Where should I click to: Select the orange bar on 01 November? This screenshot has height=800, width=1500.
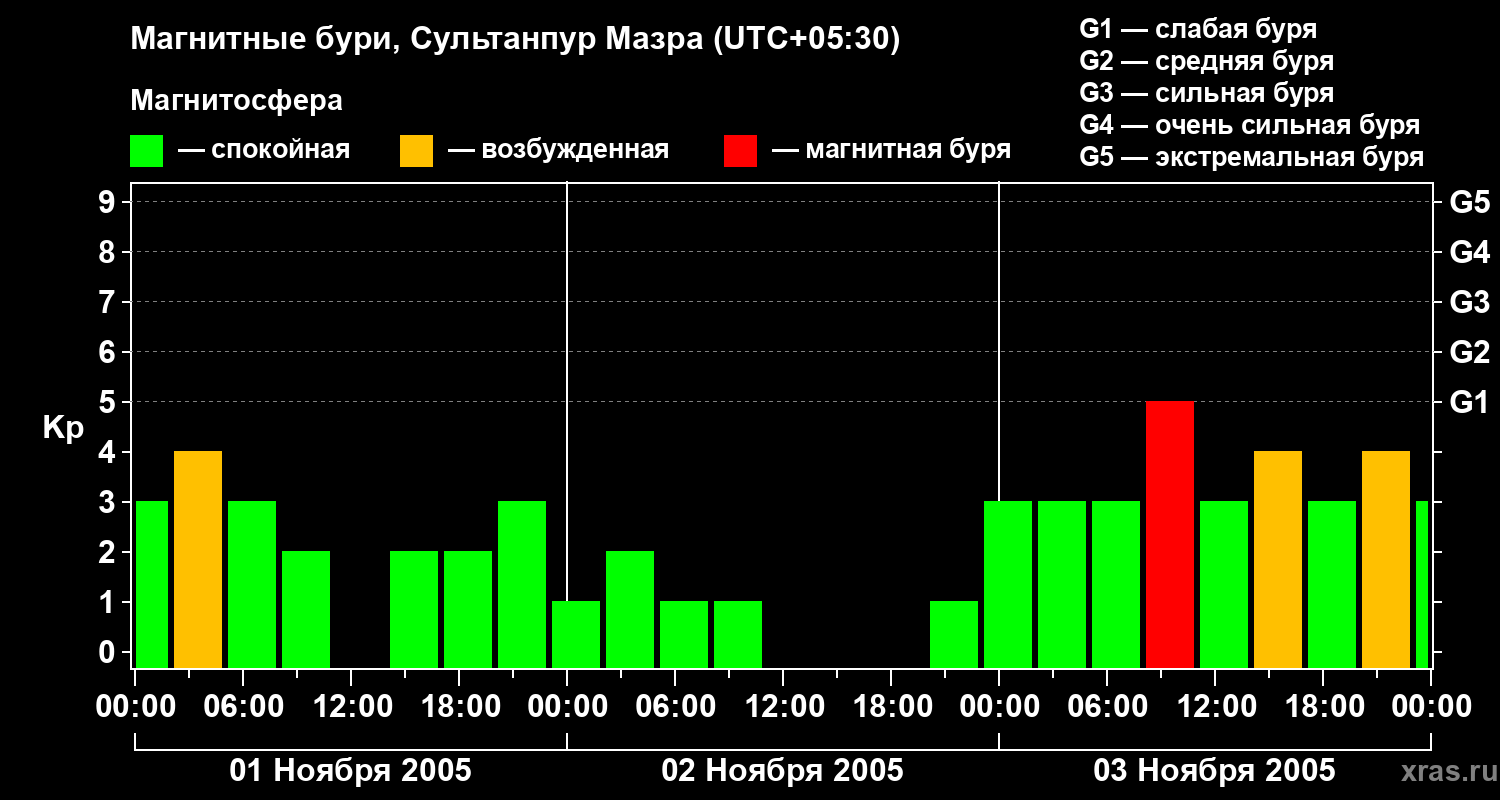coord(198,559)
